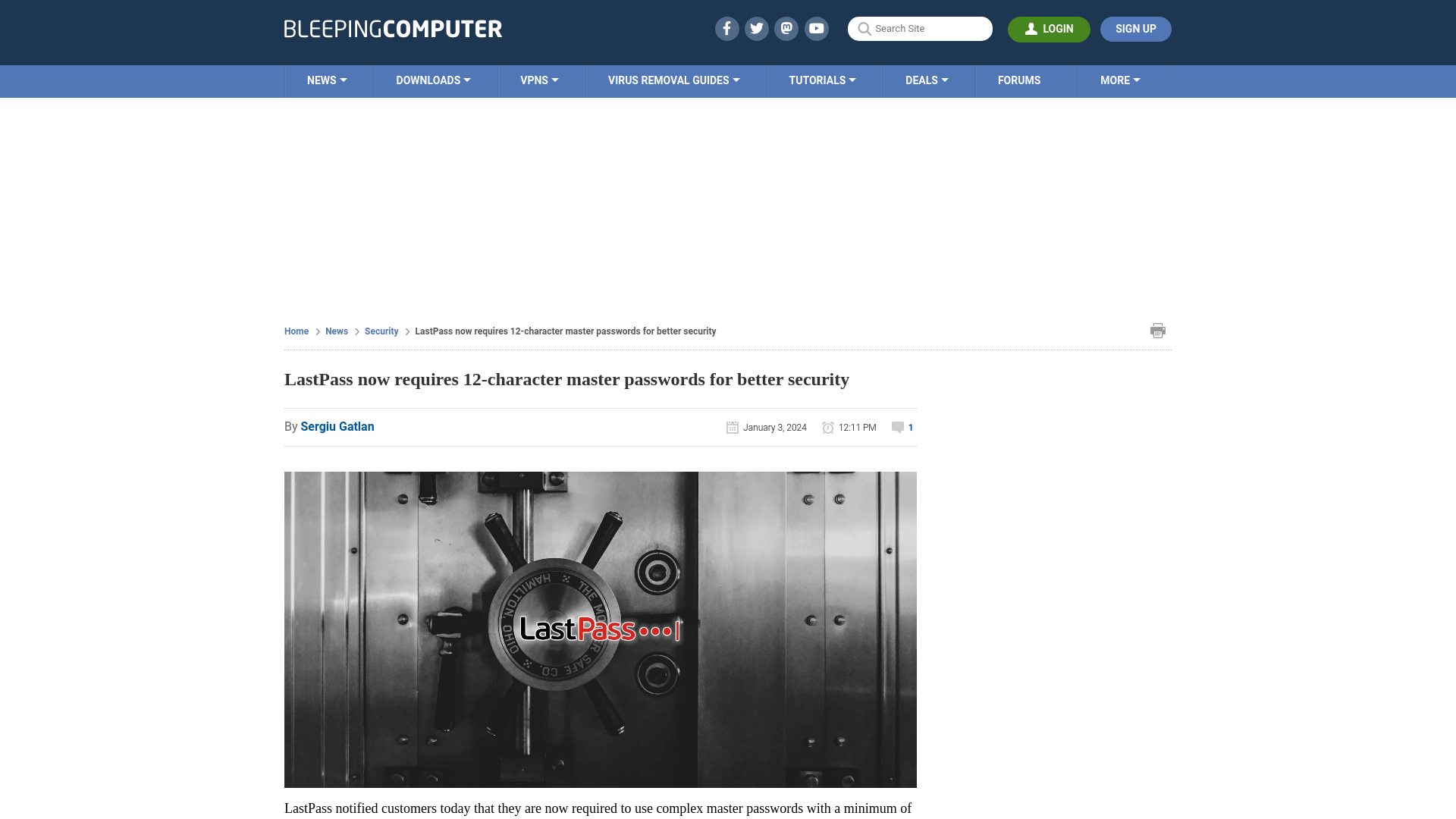Click the SIGN UP button
The width and height of the screenshot is (1456, 819).
(1135, 29)
